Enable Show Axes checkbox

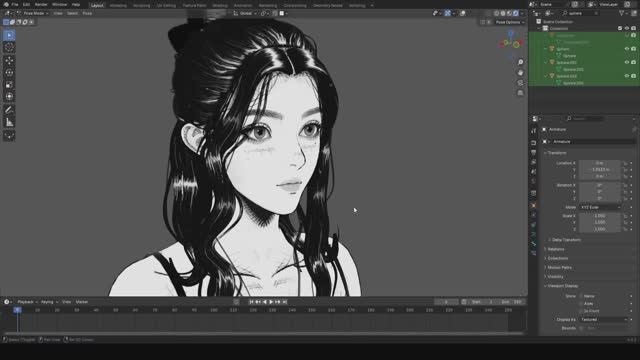581,304
